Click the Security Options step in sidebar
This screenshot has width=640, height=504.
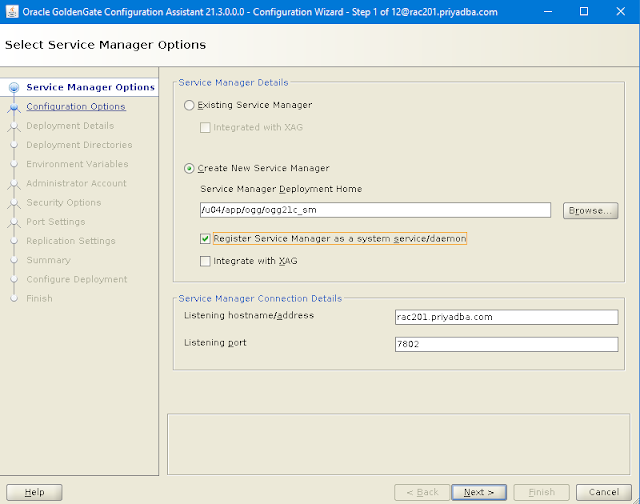click(63, 202)
